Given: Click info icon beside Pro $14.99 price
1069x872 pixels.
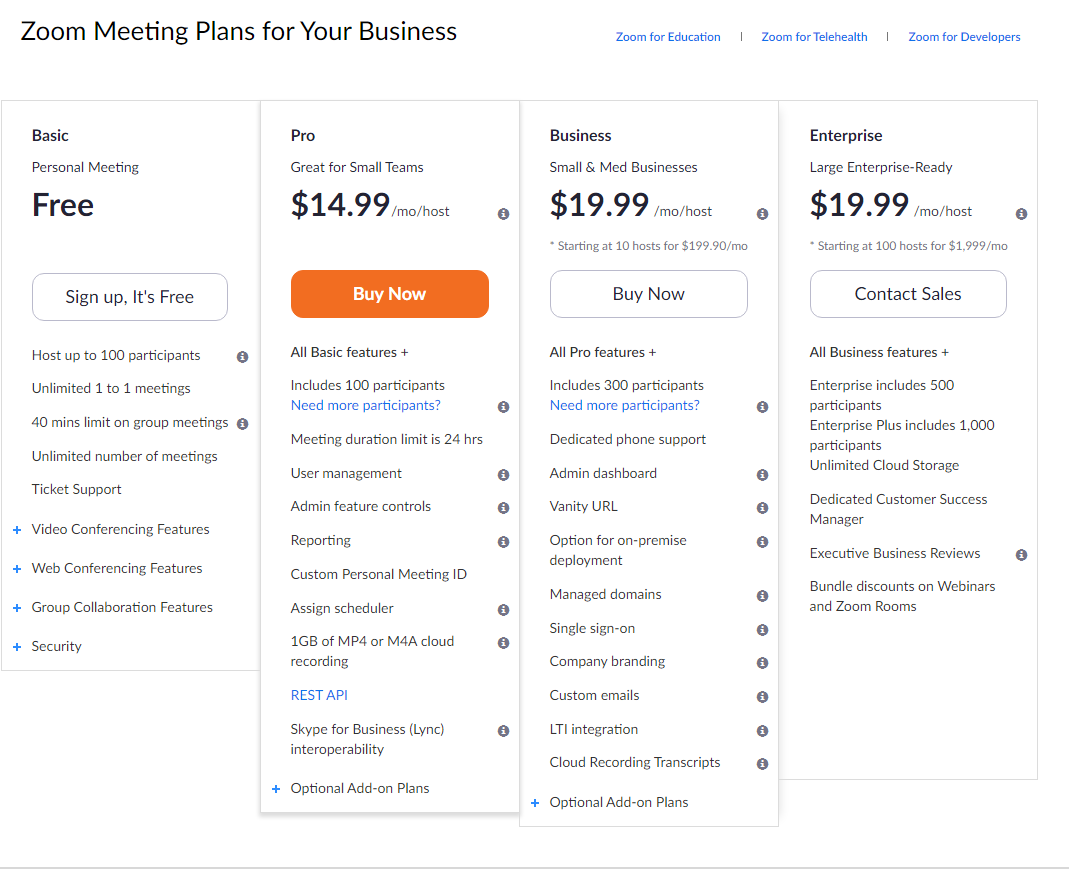Looking at the screenshot, I should click(503, 214).
